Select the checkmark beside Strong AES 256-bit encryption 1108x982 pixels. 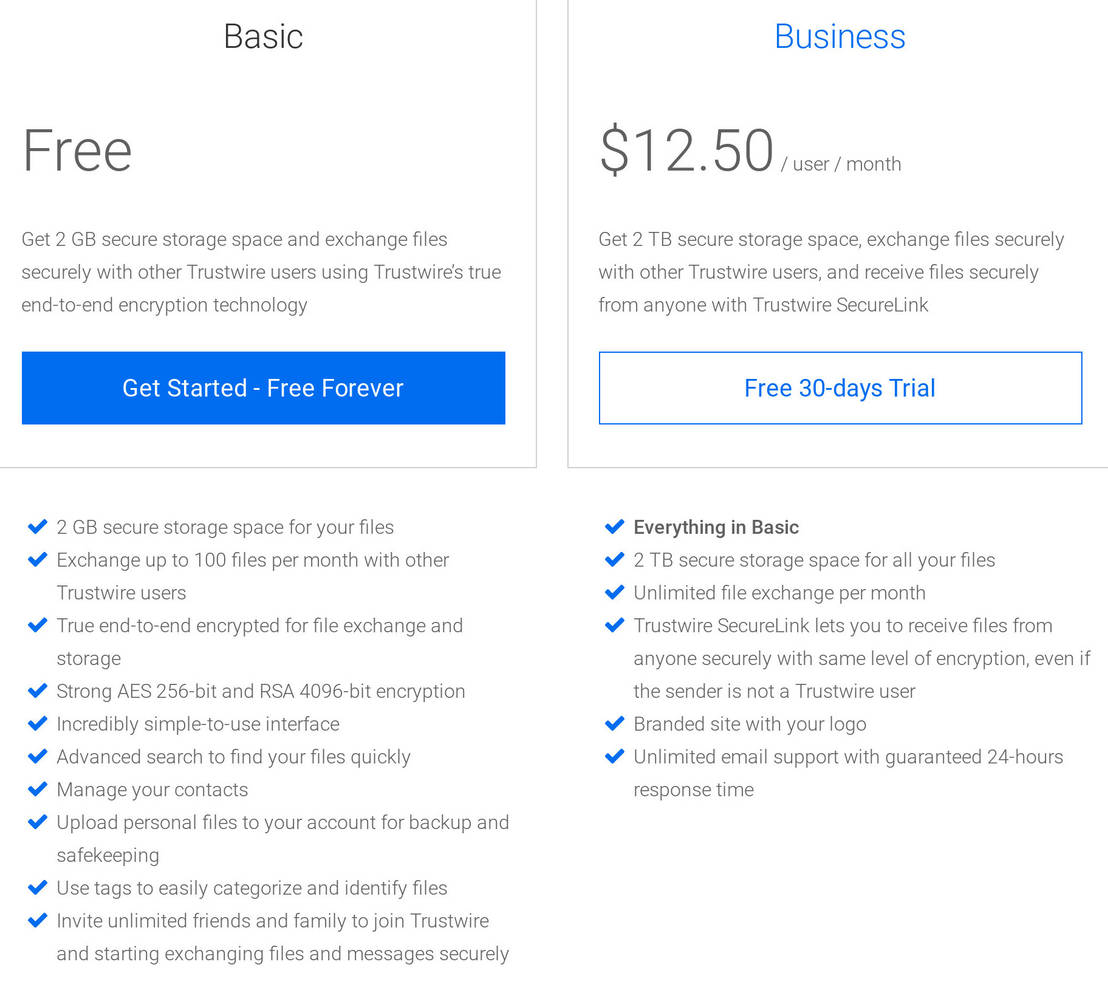pos(38,690)
